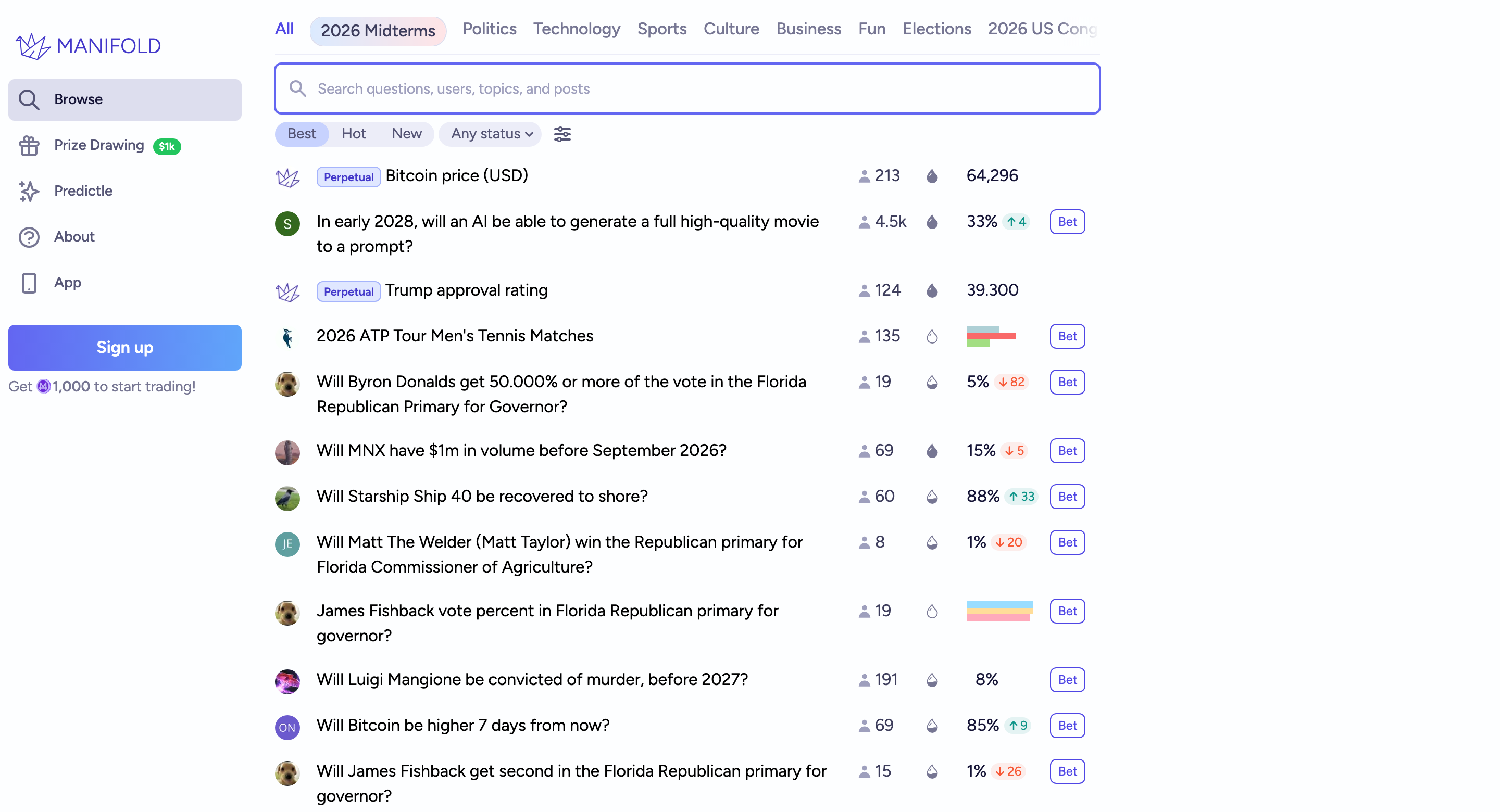Click the bird avatar on ATP Tour question
Image resolution: width=1500 pixels, height=812 pixels.
click(x=287, y=338)
